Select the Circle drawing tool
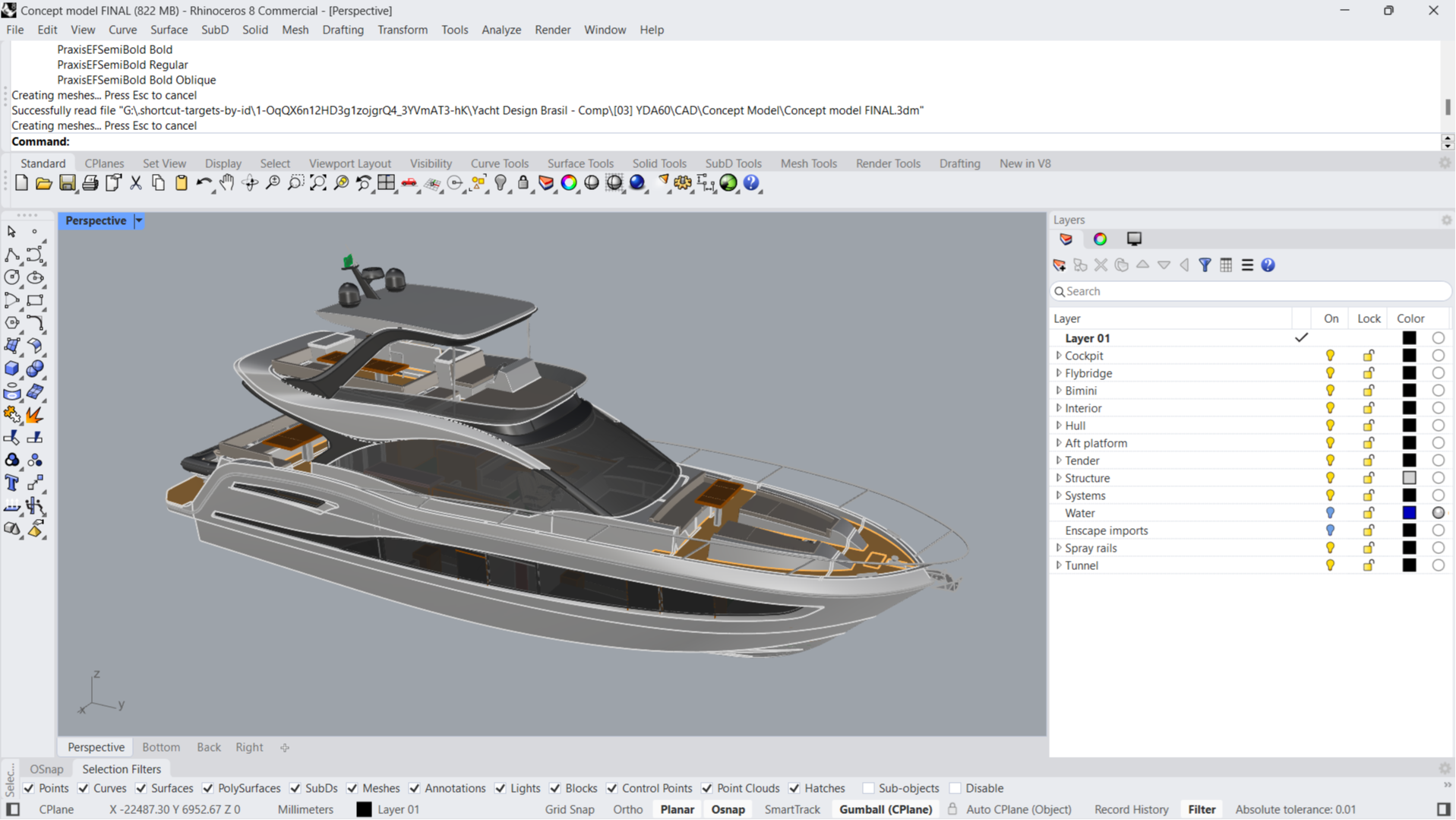The image size is (1456, 820). [12, 278]
